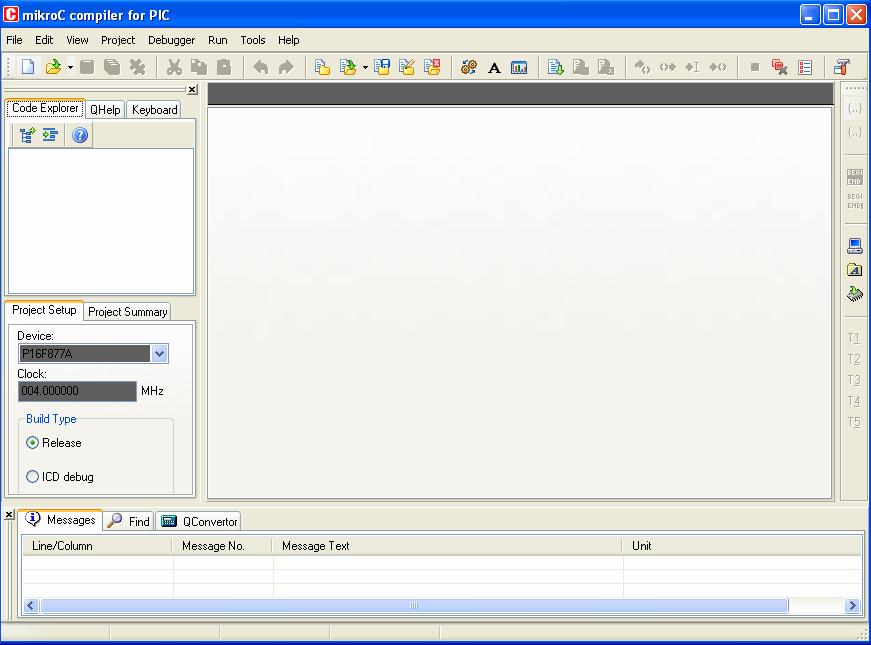Expand the Open file recent-files arrow
871x645 pixels.
click(70, 67)
